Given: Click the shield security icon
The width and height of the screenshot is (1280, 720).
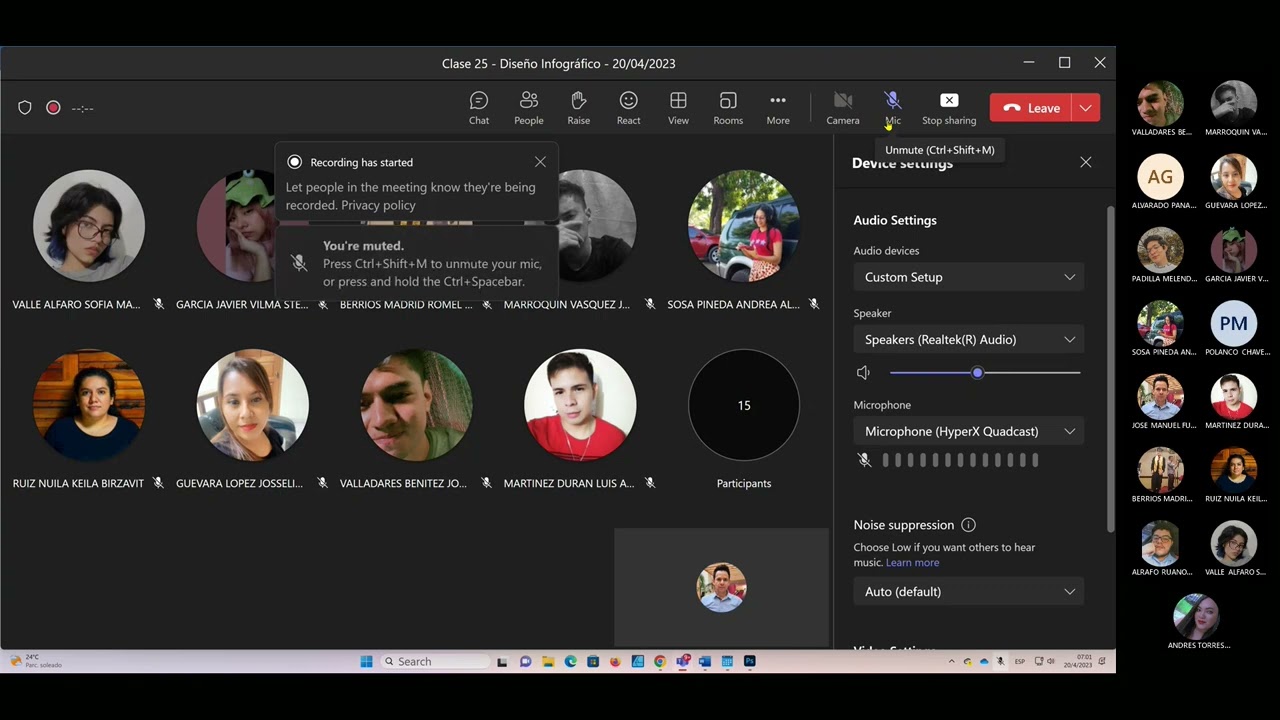Looking at the screenshot, I should [x=25, y=108].
